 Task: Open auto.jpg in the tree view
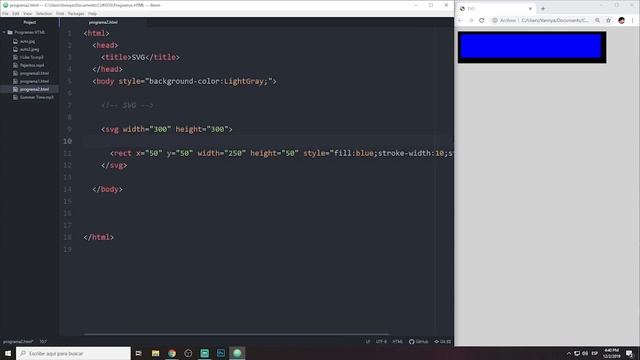pos(27,41)
